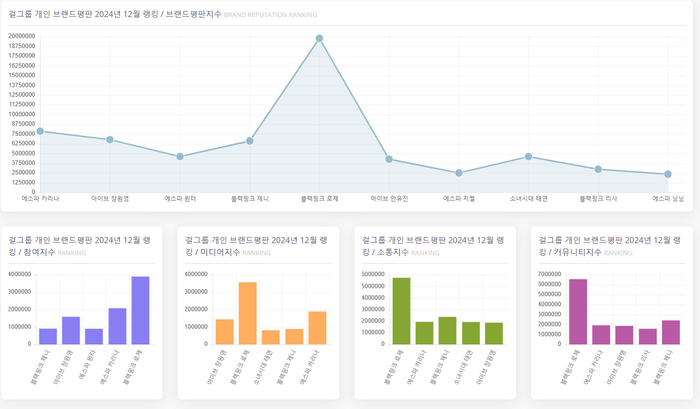Select 블랙핑크 제니 bar in 소통지수 chart
The width and height of the screenshot is (700, 409).
pyautogui.click(x=448, y=331)
